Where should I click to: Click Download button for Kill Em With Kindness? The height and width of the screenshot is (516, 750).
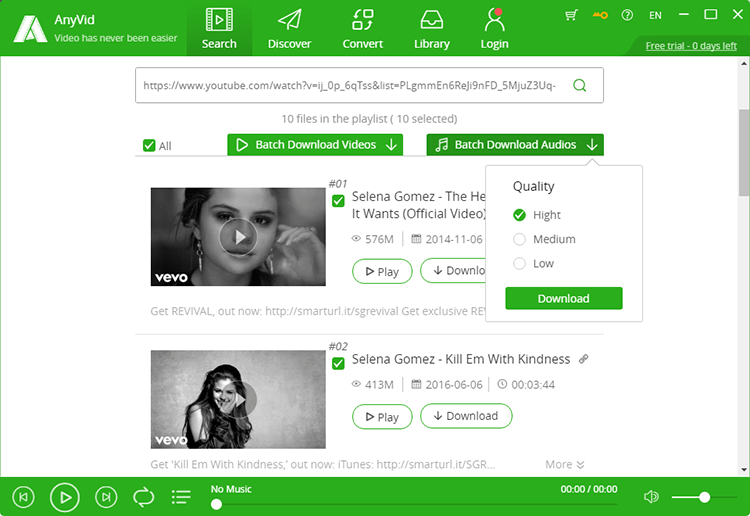coord(466,416)
